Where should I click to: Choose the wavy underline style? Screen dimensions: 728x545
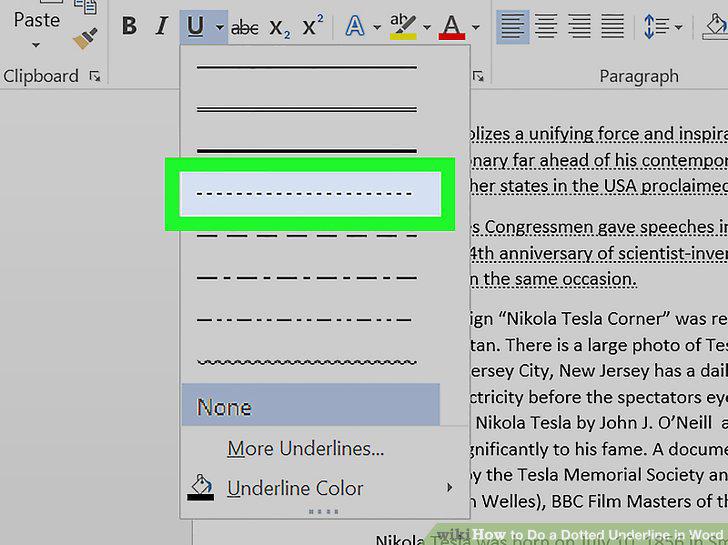pyautogui.click(x=307, y=362)
